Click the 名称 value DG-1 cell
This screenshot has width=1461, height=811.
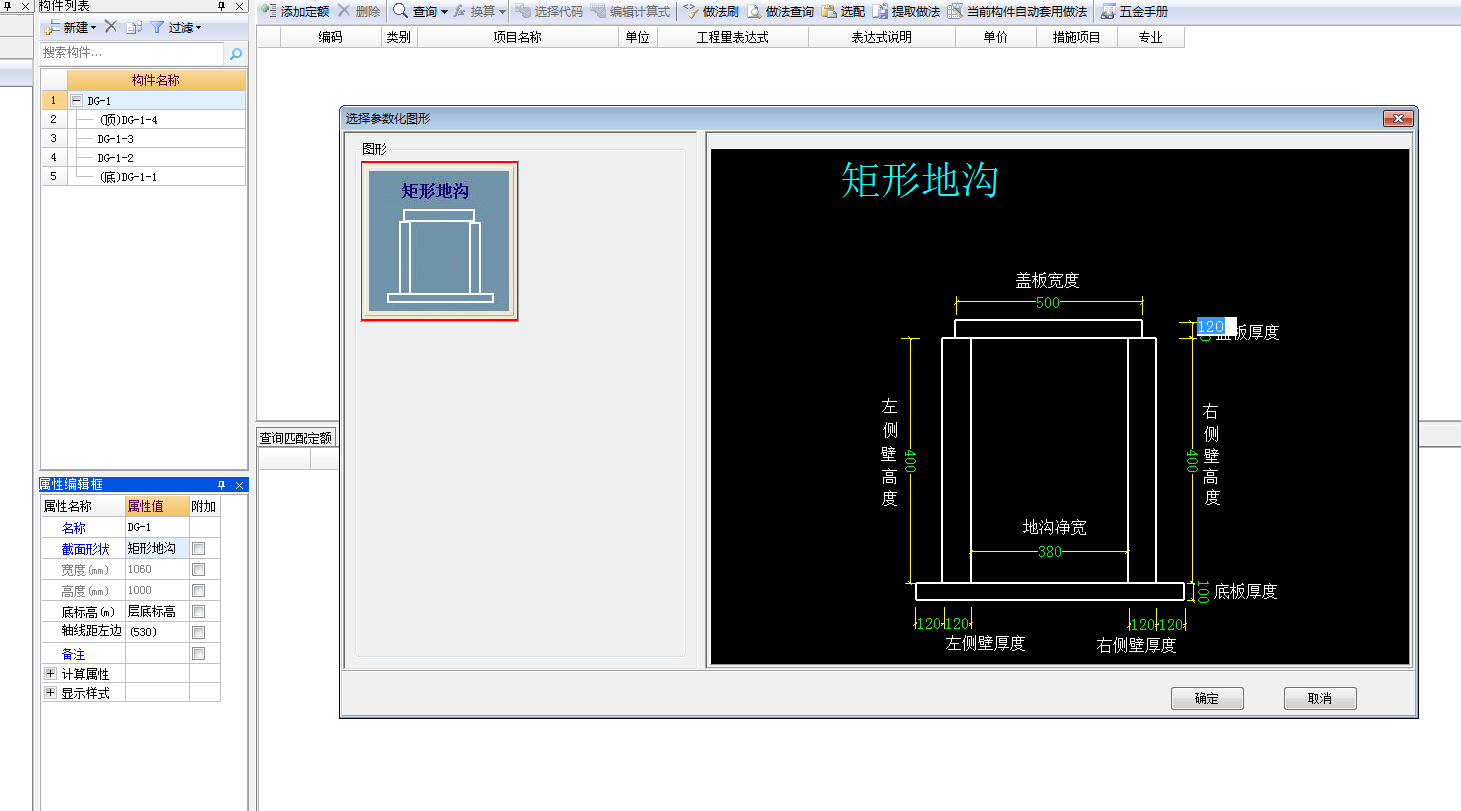click(x=157, y=528)
